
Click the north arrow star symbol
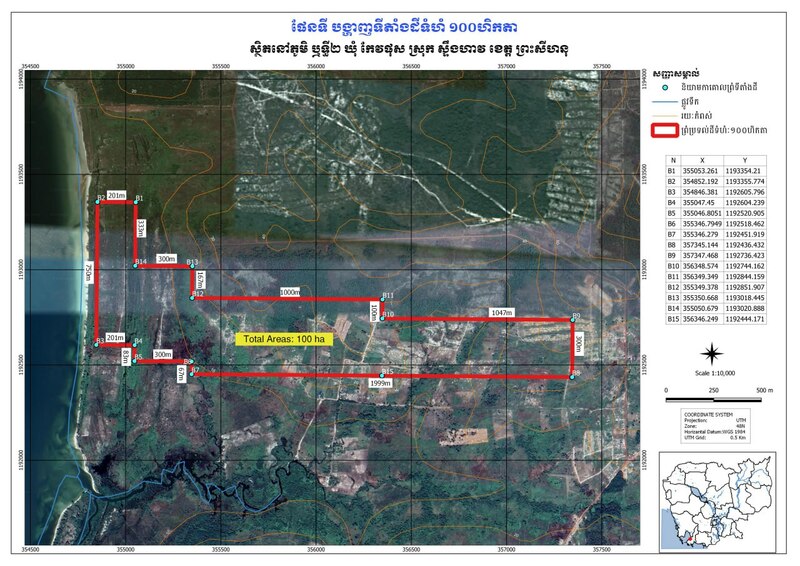click(711, 354)
